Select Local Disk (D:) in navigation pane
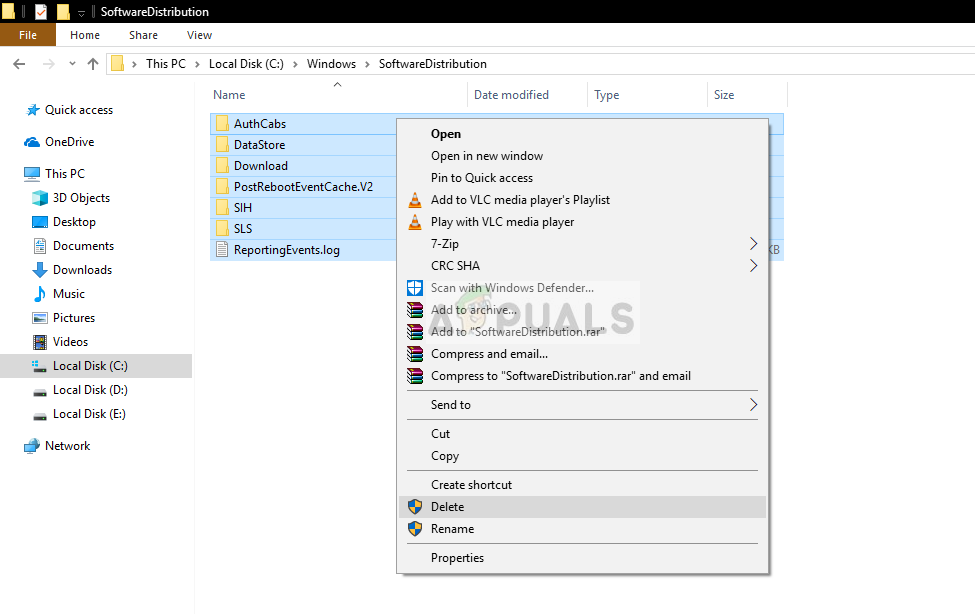Screen dimensions: 975x614 90,390
